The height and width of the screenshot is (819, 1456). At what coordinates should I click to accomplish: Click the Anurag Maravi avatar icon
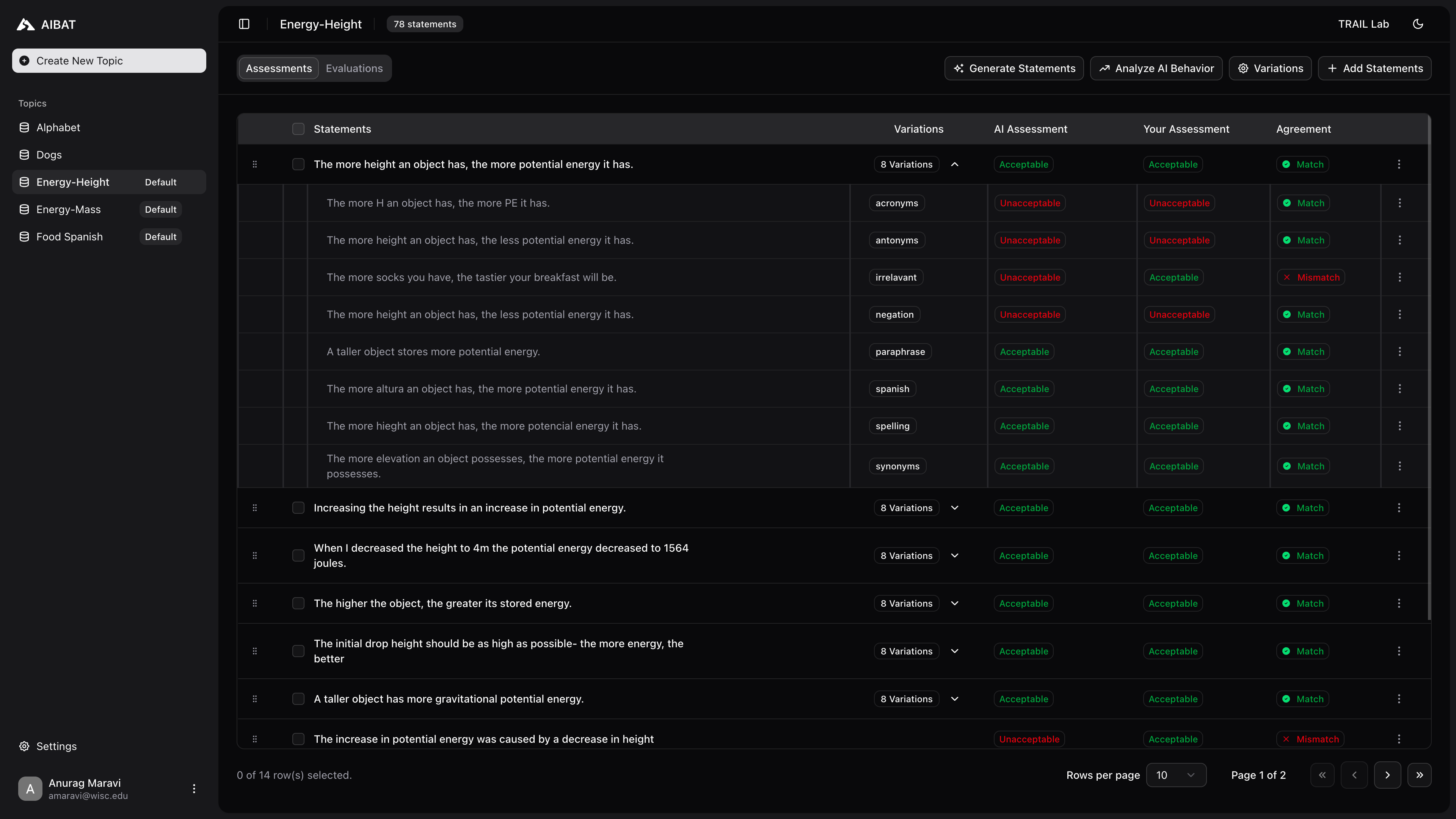30,788
